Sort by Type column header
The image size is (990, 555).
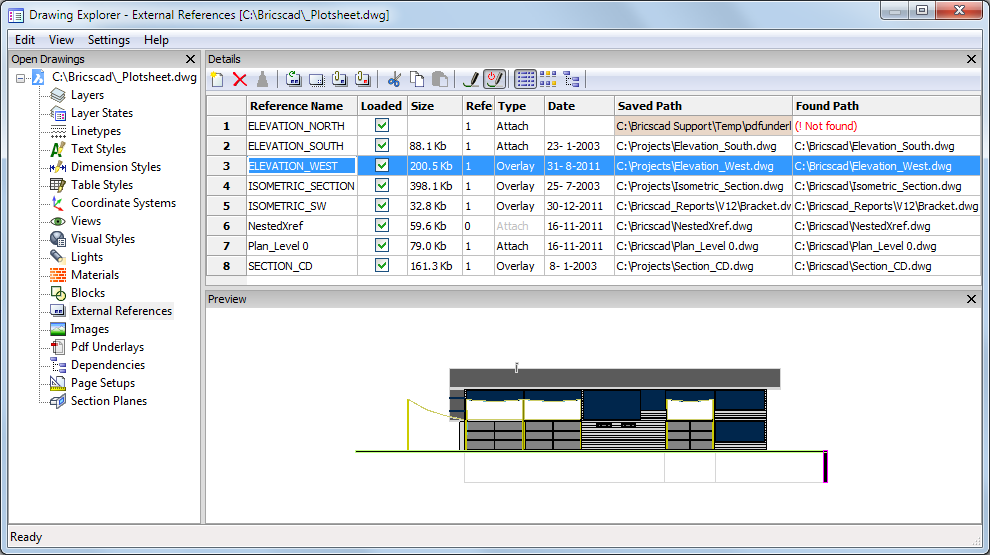tap(519, 106)
